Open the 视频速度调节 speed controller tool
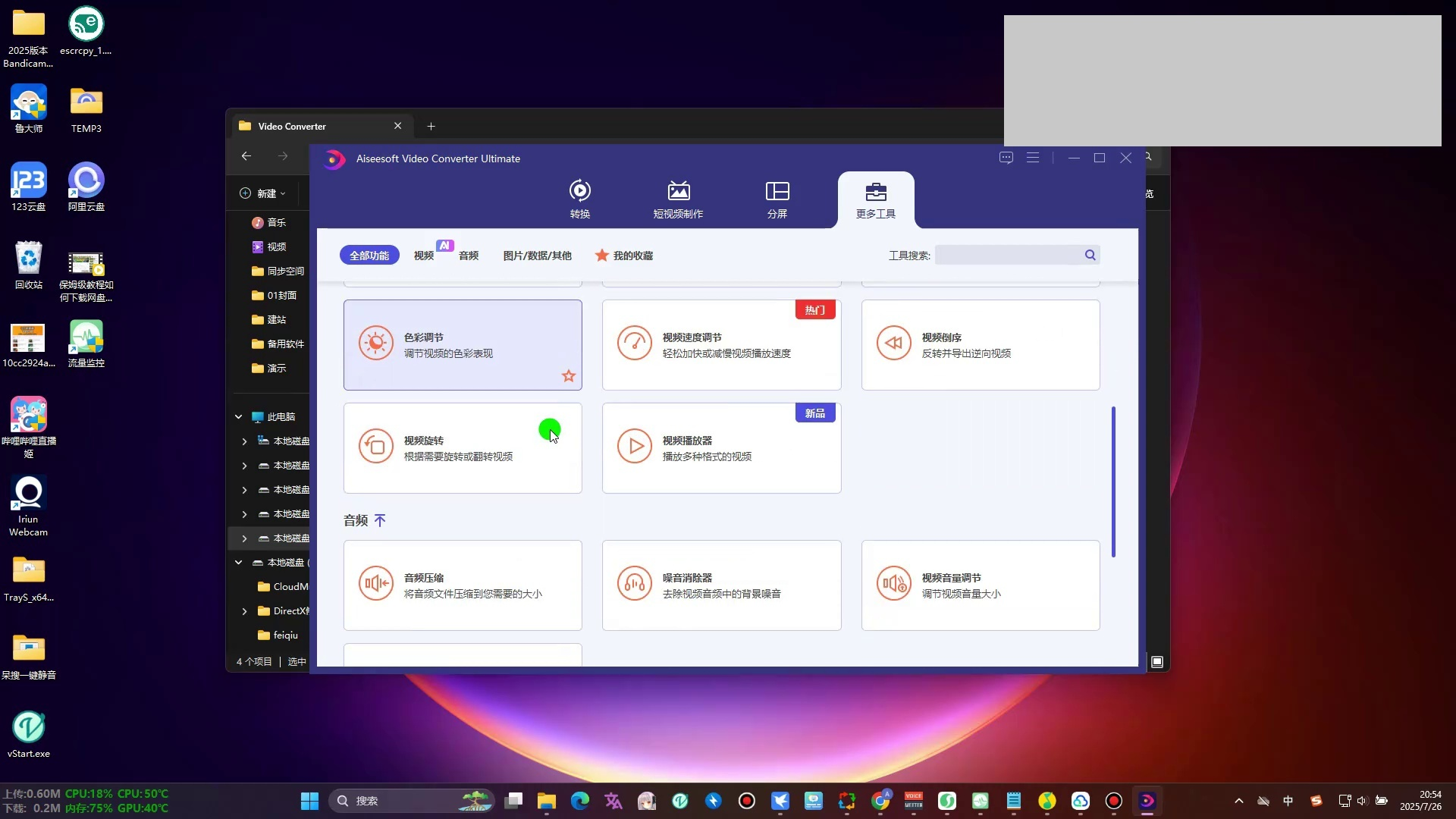The image size is (1456, 819). coord(720,345)
